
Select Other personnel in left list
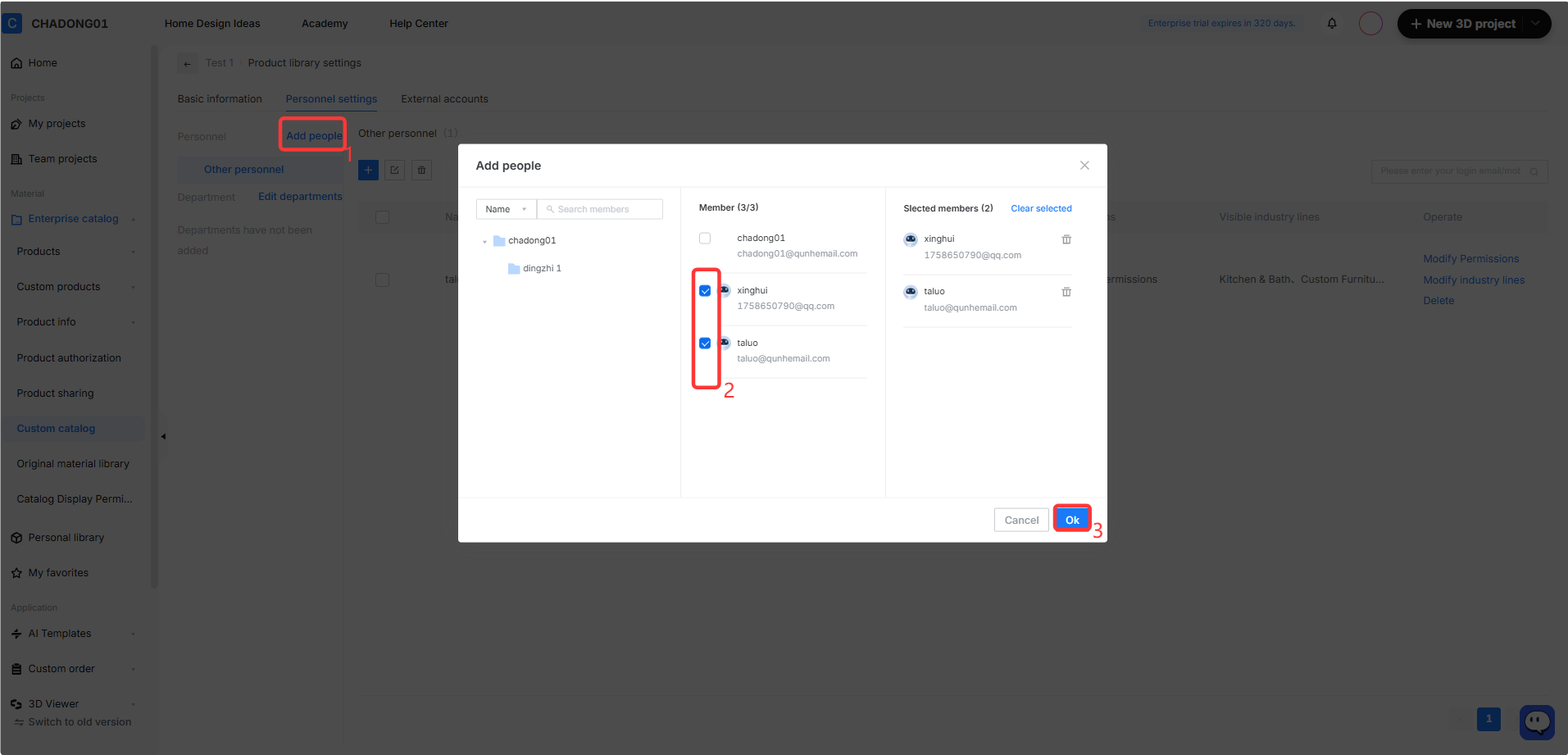243,170
